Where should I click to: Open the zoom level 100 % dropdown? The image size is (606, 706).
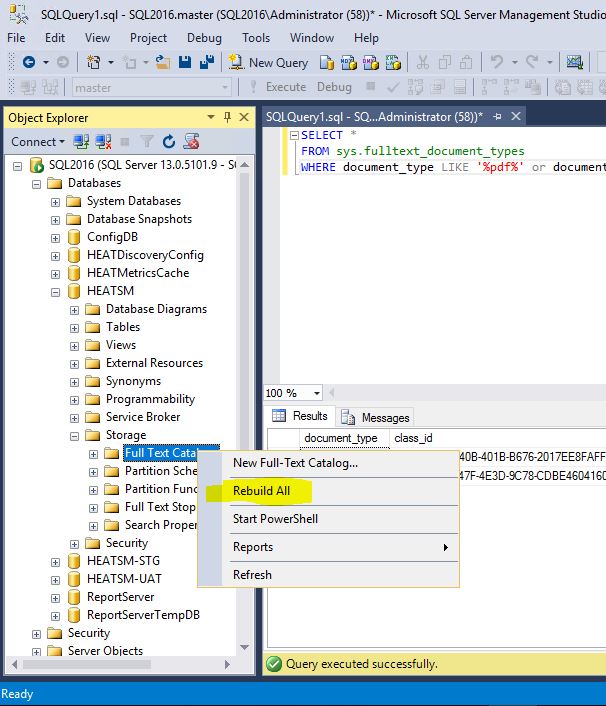(316, 393)
